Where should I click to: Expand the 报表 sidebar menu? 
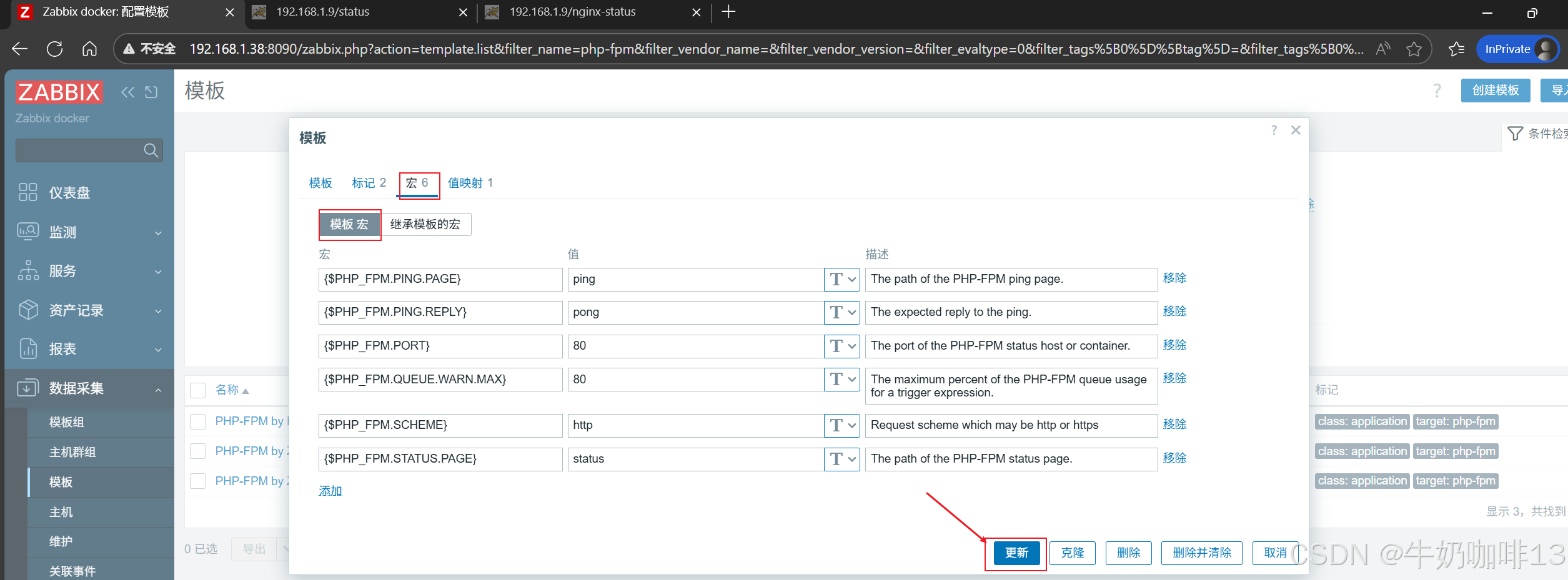coord(89,349)
